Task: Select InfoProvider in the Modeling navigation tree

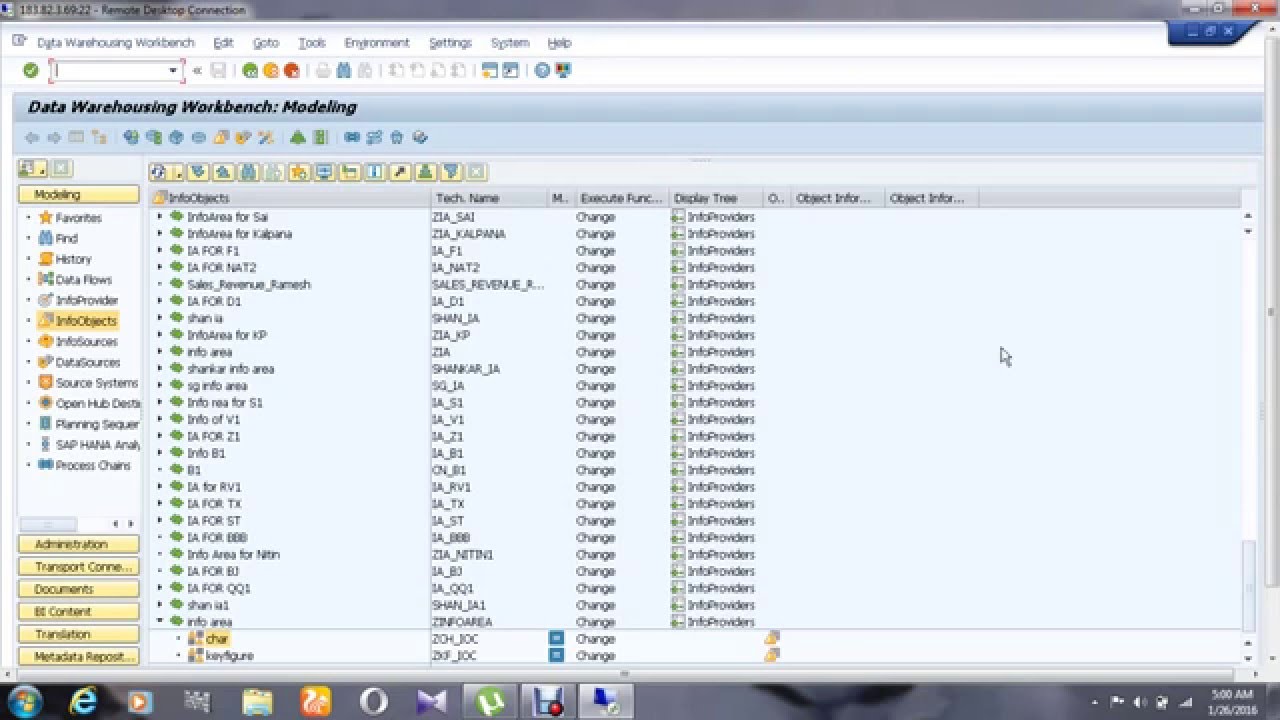Action: point(87,300)
